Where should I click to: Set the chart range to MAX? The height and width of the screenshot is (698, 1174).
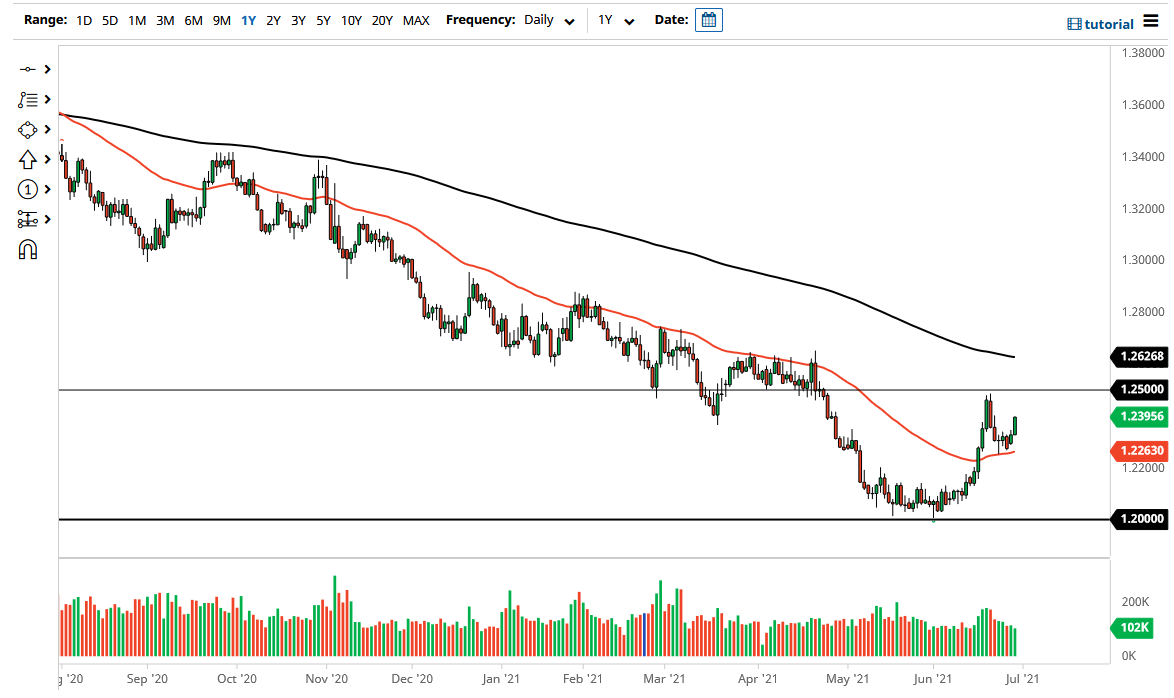tap(416, 19)
